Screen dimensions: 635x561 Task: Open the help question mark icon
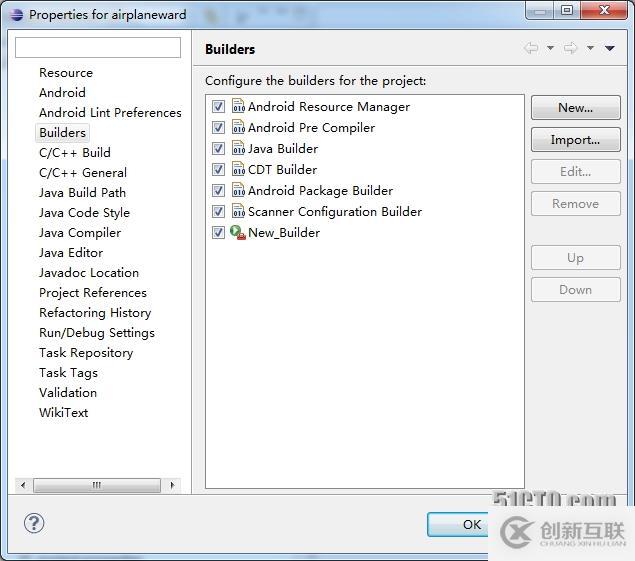(x=34, y=523)
